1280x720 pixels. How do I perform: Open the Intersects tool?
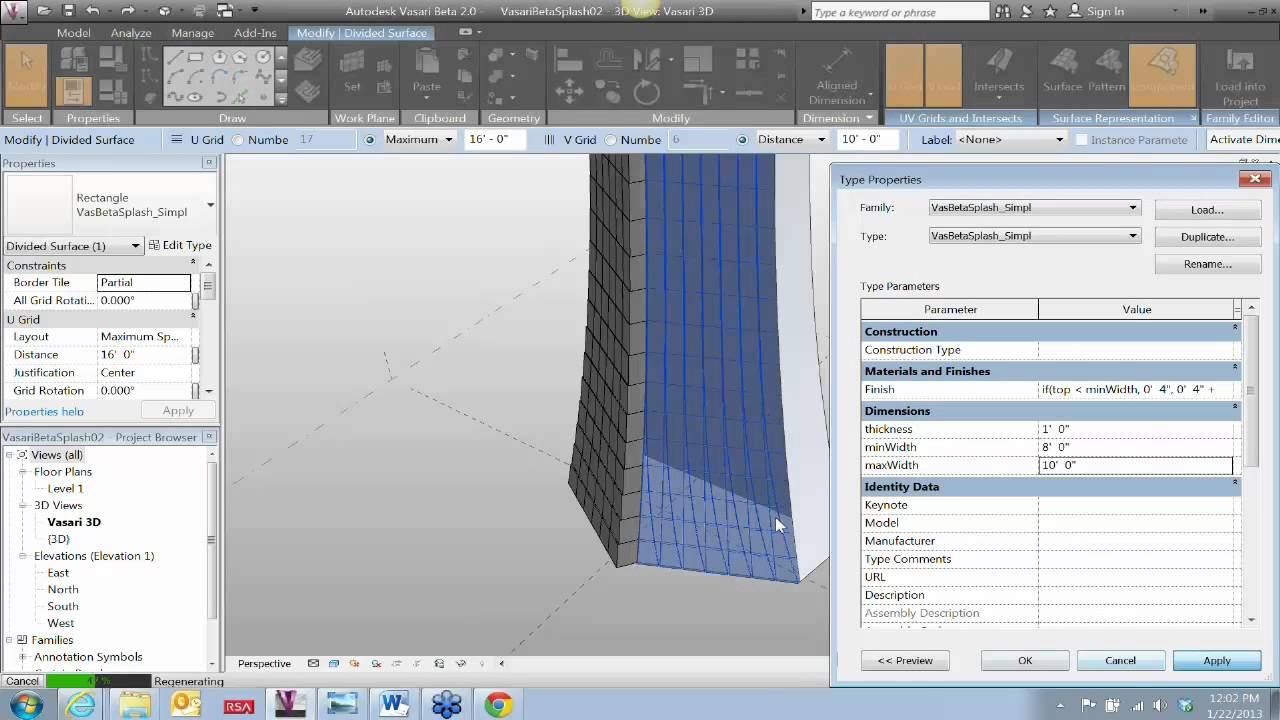[998, 75]
